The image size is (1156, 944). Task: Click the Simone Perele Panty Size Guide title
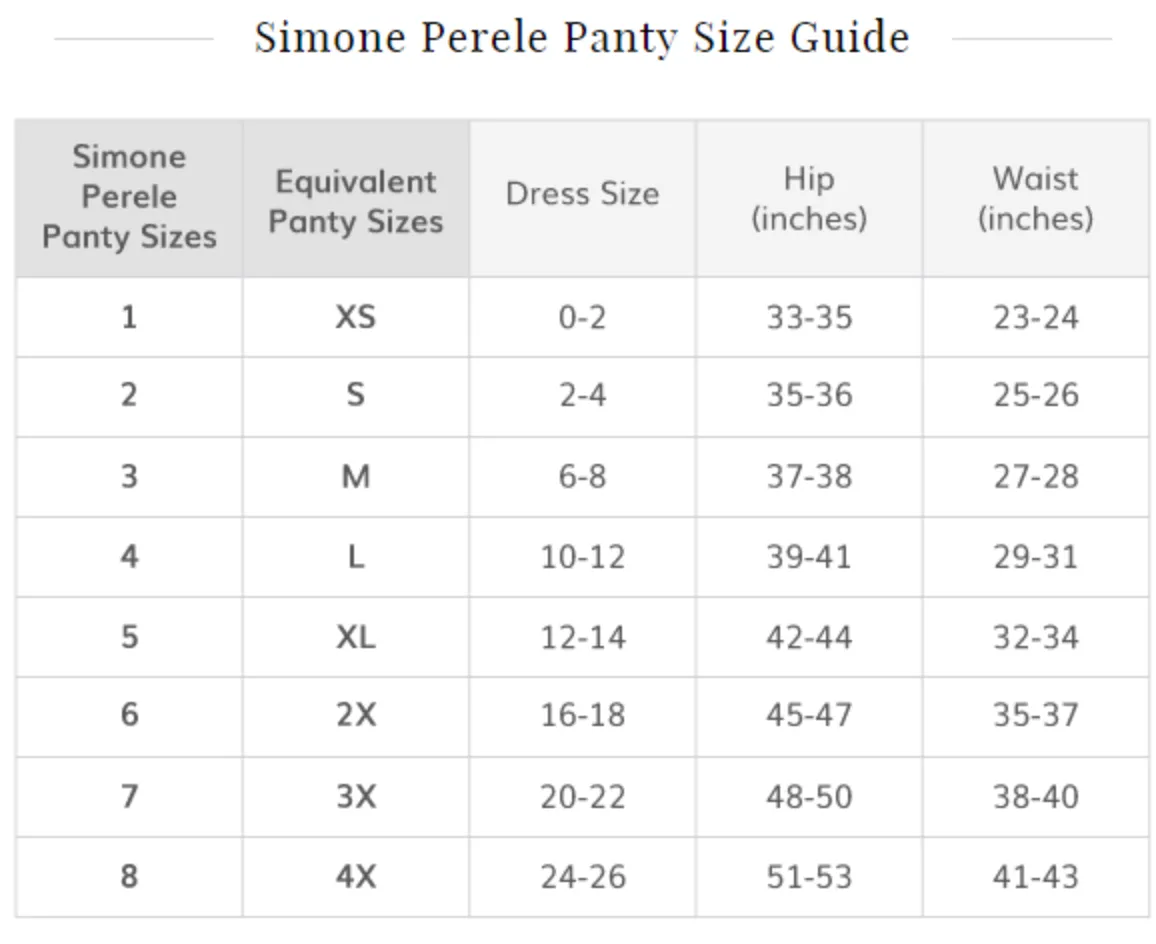[582, 37]
